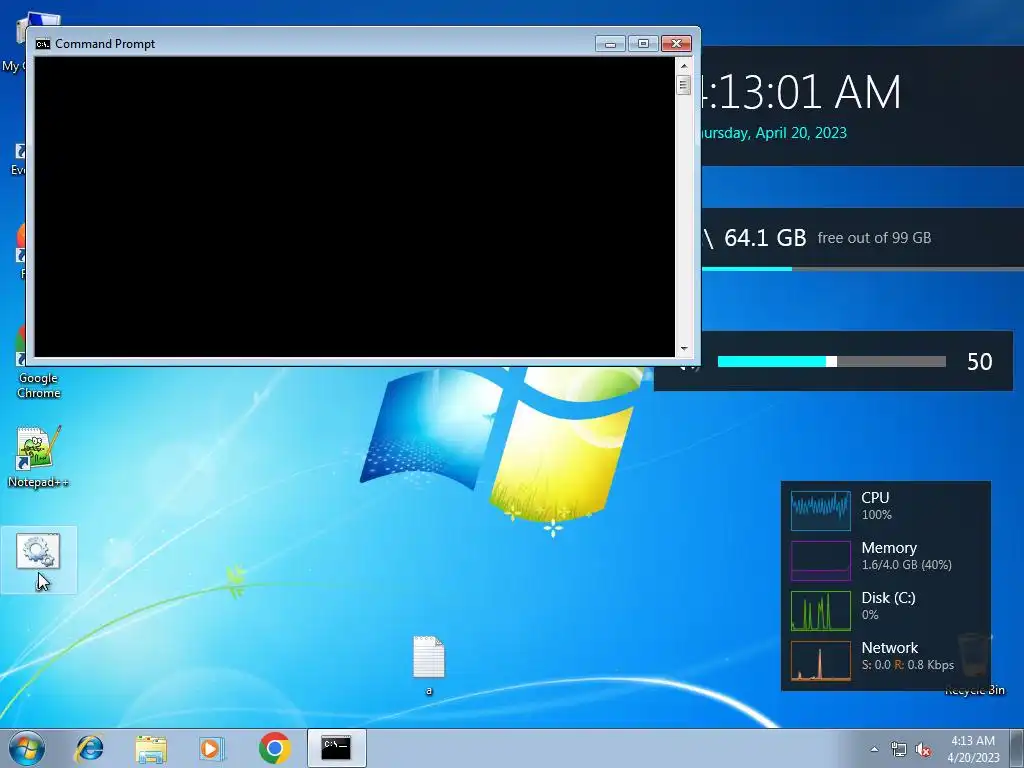Open Windows Explorer from the taskbar
1024x768 pixels.
tap(151, 748)
